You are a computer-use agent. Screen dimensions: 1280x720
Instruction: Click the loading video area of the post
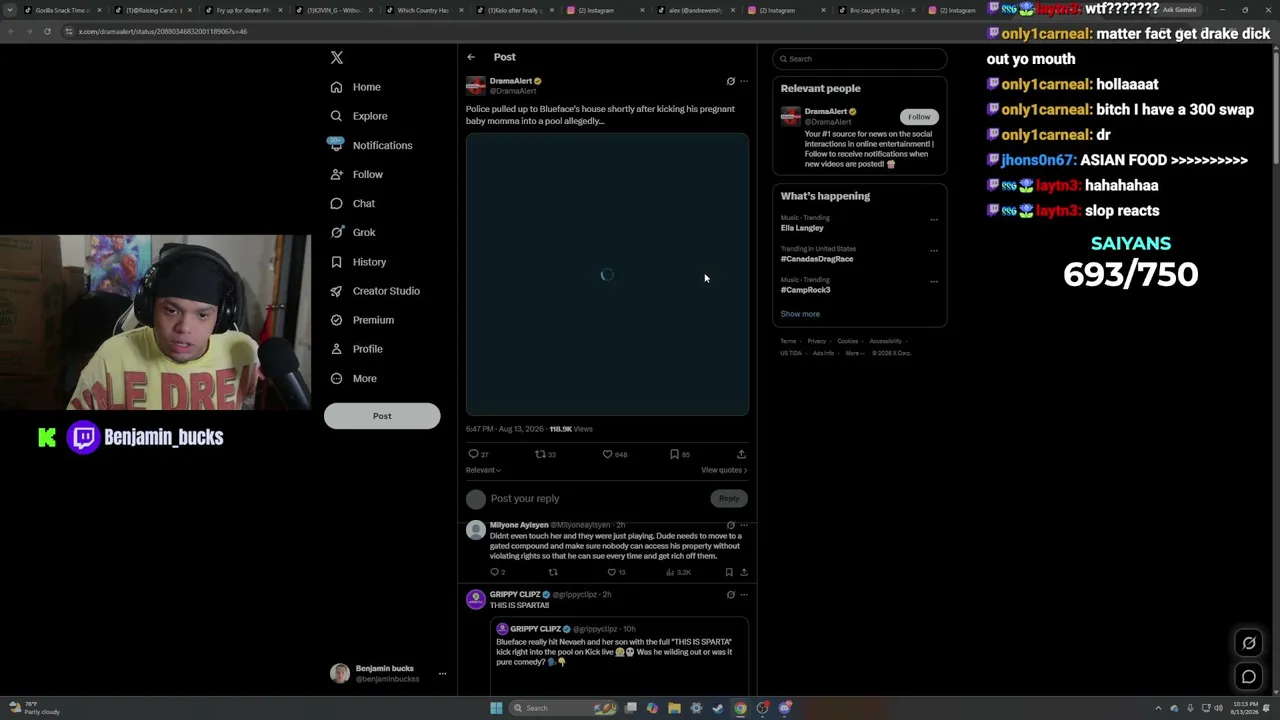click(607, 274)
